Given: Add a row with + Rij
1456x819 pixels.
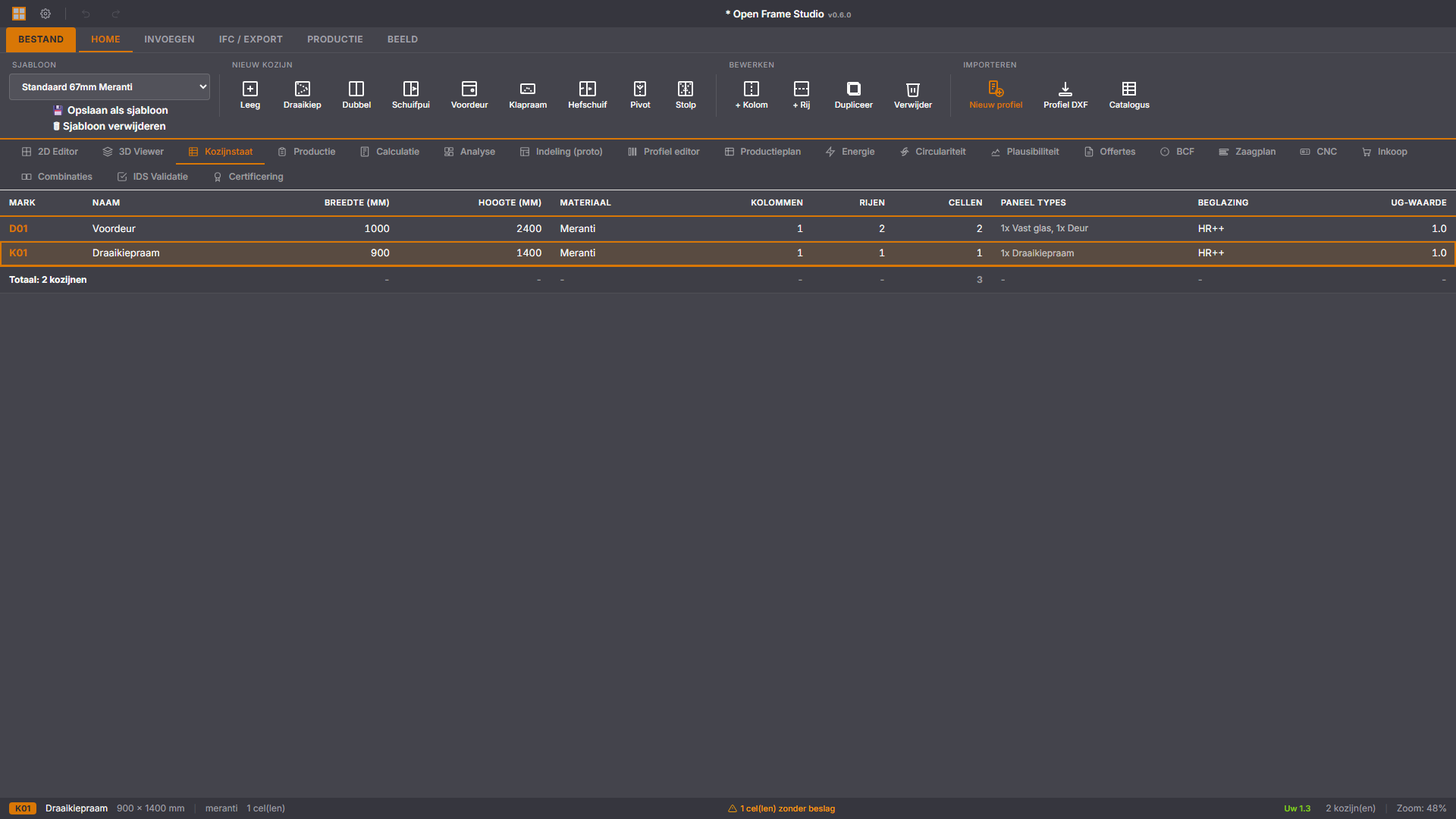Looking at the screenshot, I should (801, 95).
